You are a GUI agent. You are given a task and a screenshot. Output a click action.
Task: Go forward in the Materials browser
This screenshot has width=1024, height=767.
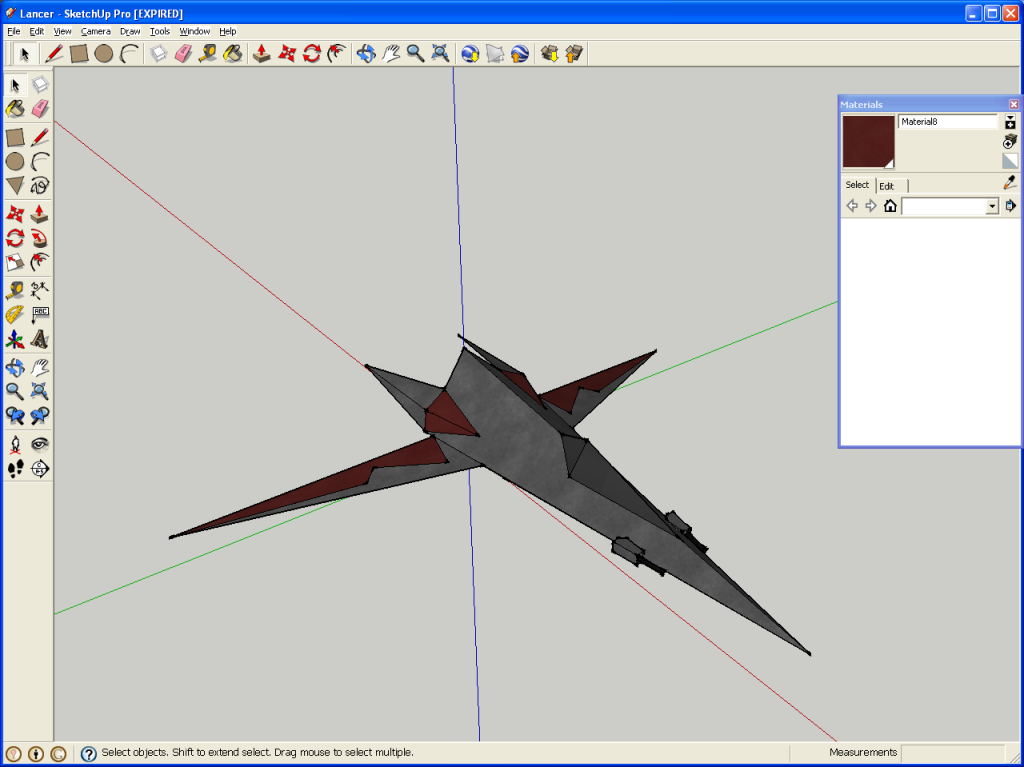pyautogui.click(x=871, y=206)
